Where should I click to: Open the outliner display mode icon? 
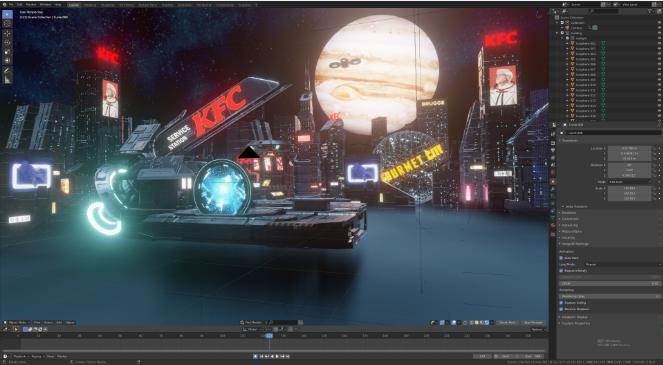coord(565,11)
